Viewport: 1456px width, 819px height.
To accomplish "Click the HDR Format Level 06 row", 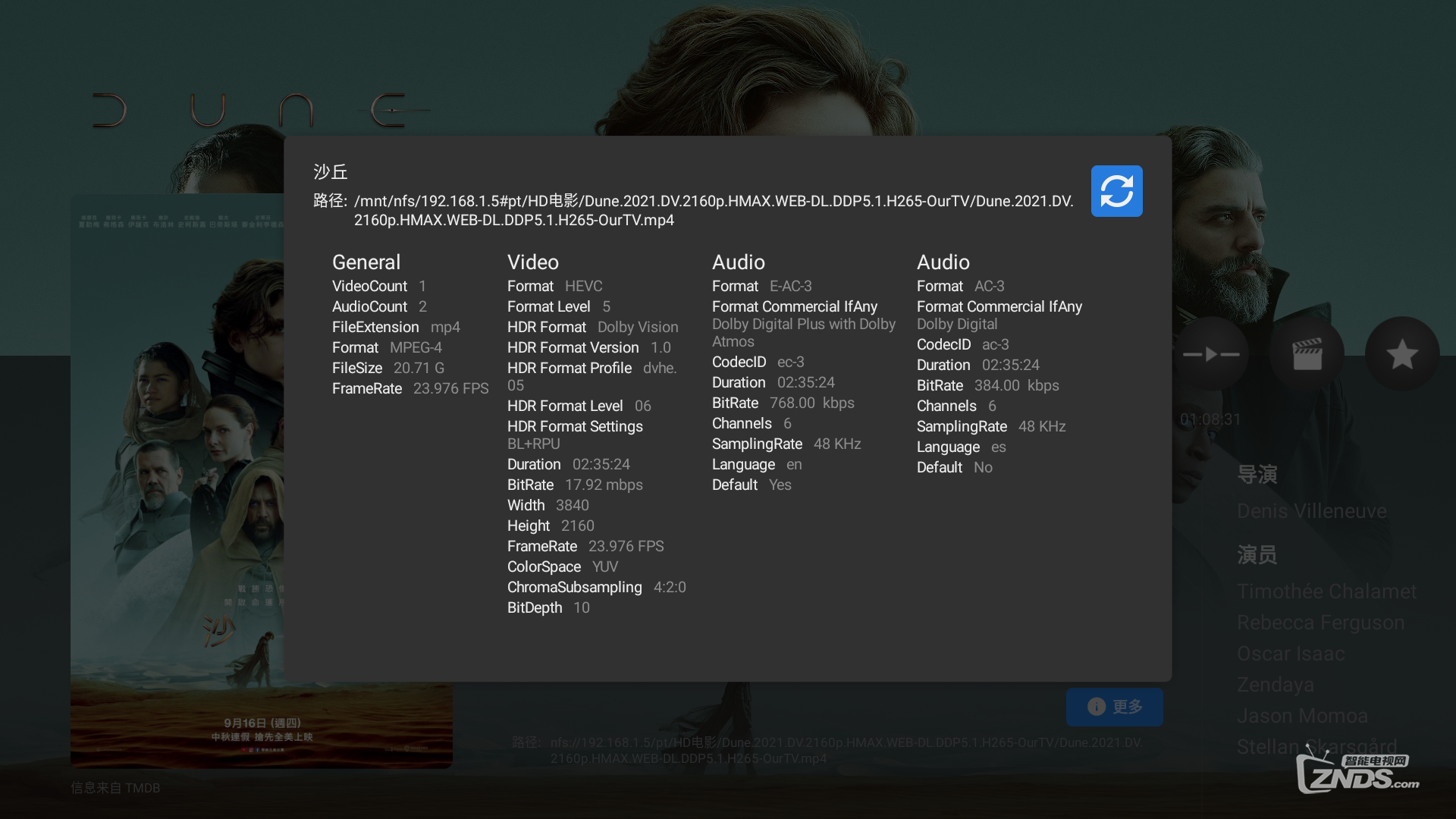I will (x=579, y=406).
